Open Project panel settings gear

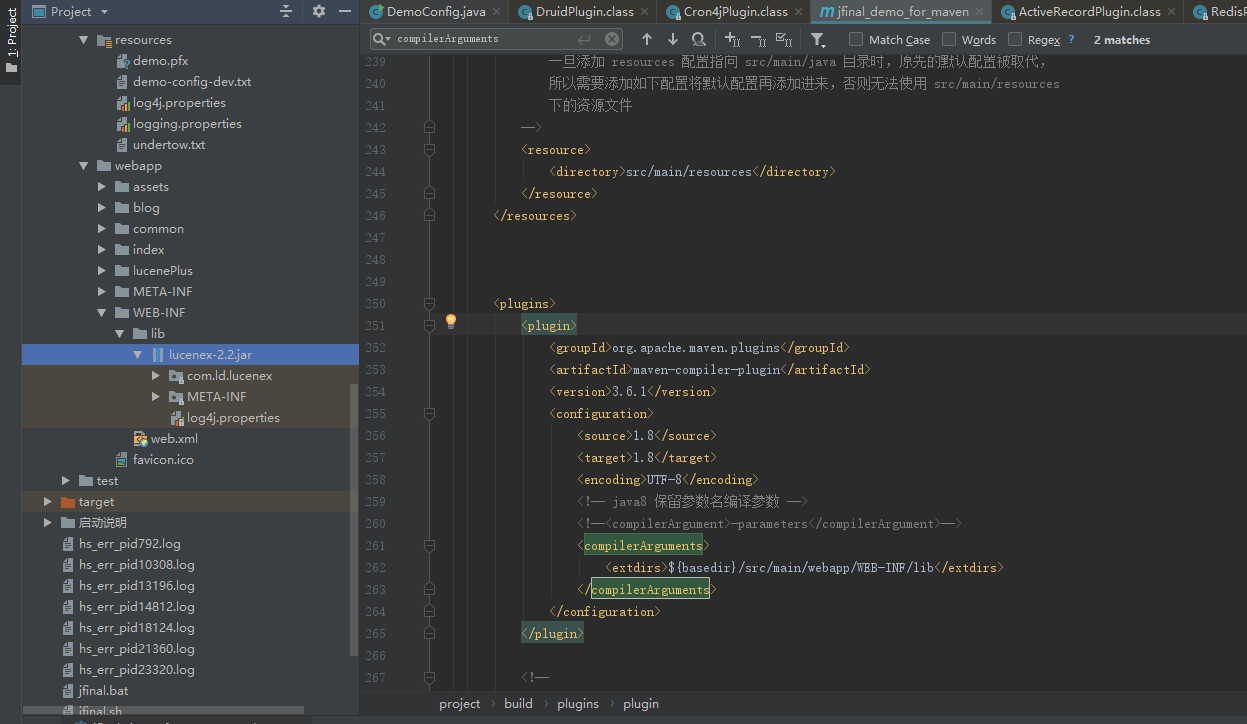coord(319,11)
